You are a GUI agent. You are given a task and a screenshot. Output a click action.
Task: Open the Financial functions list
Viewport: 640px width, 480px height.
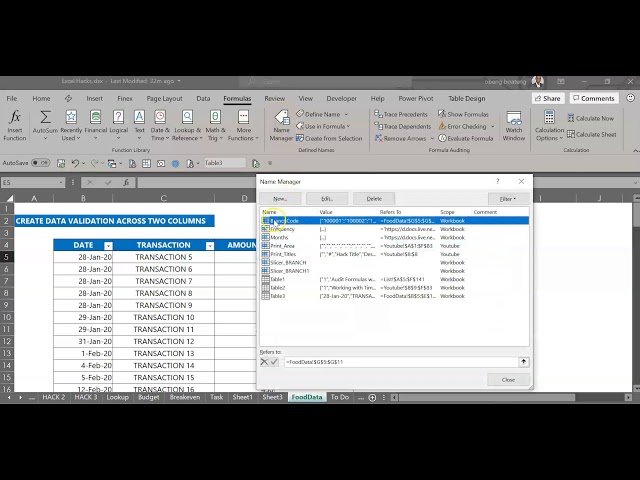click(96, 126)
